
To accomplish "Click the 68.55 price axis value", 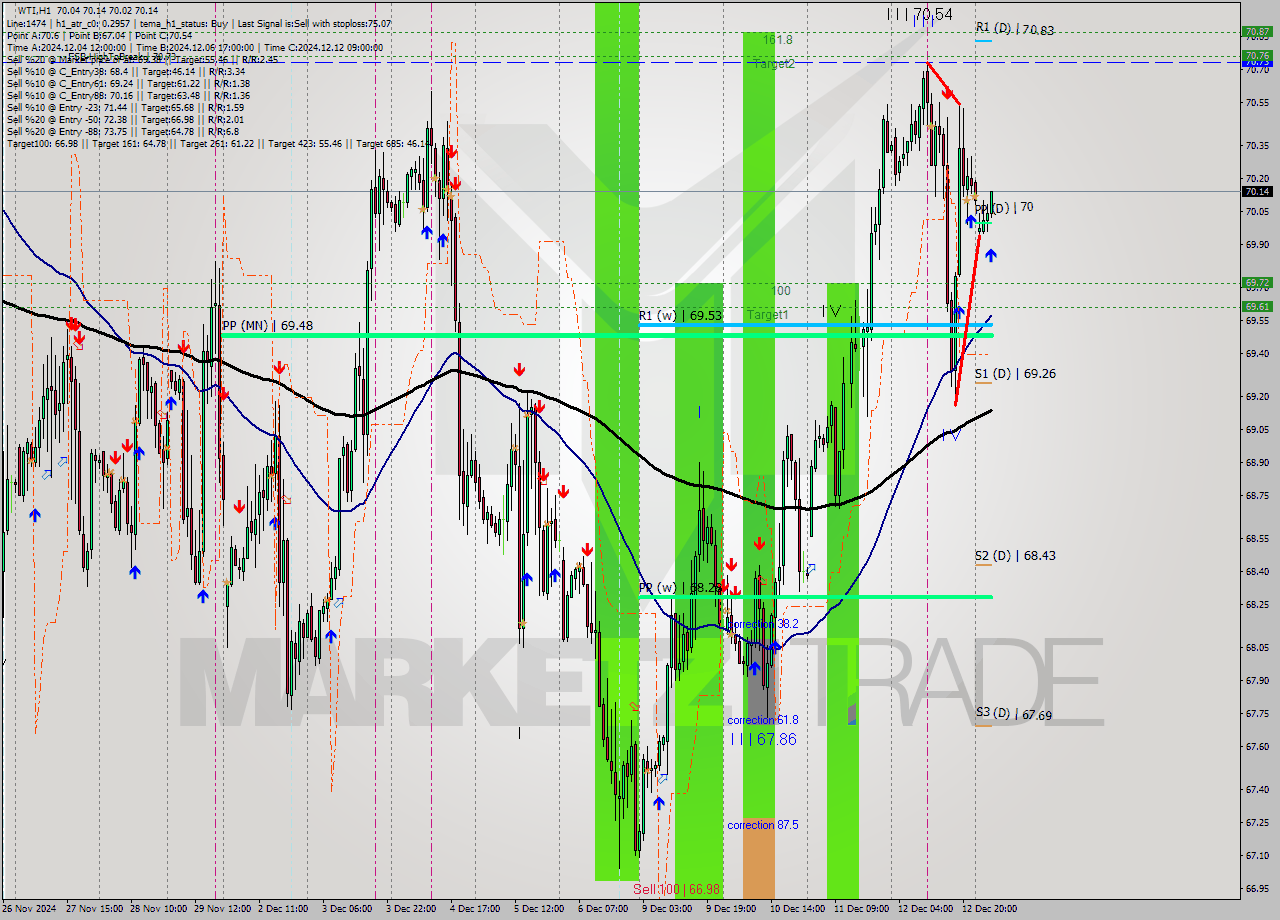I will (1257, 538).
